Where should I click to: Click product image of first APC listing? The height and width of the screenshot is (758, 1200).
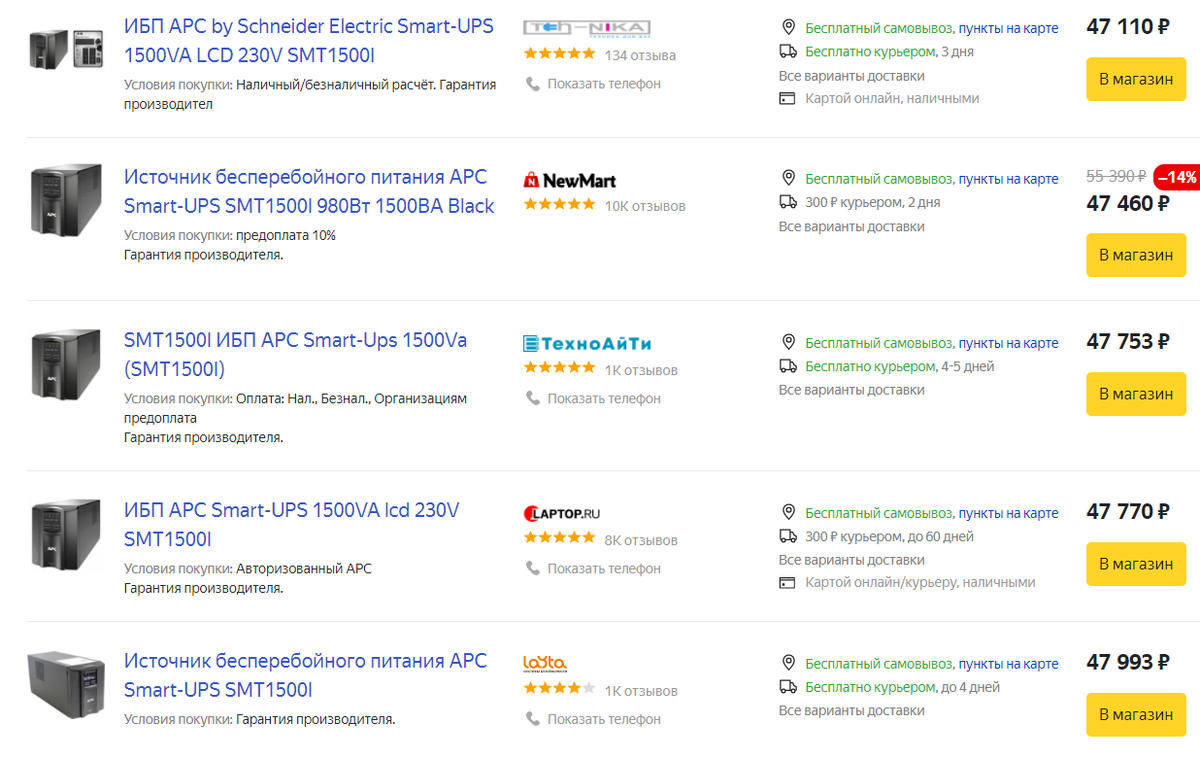(66, 49)
